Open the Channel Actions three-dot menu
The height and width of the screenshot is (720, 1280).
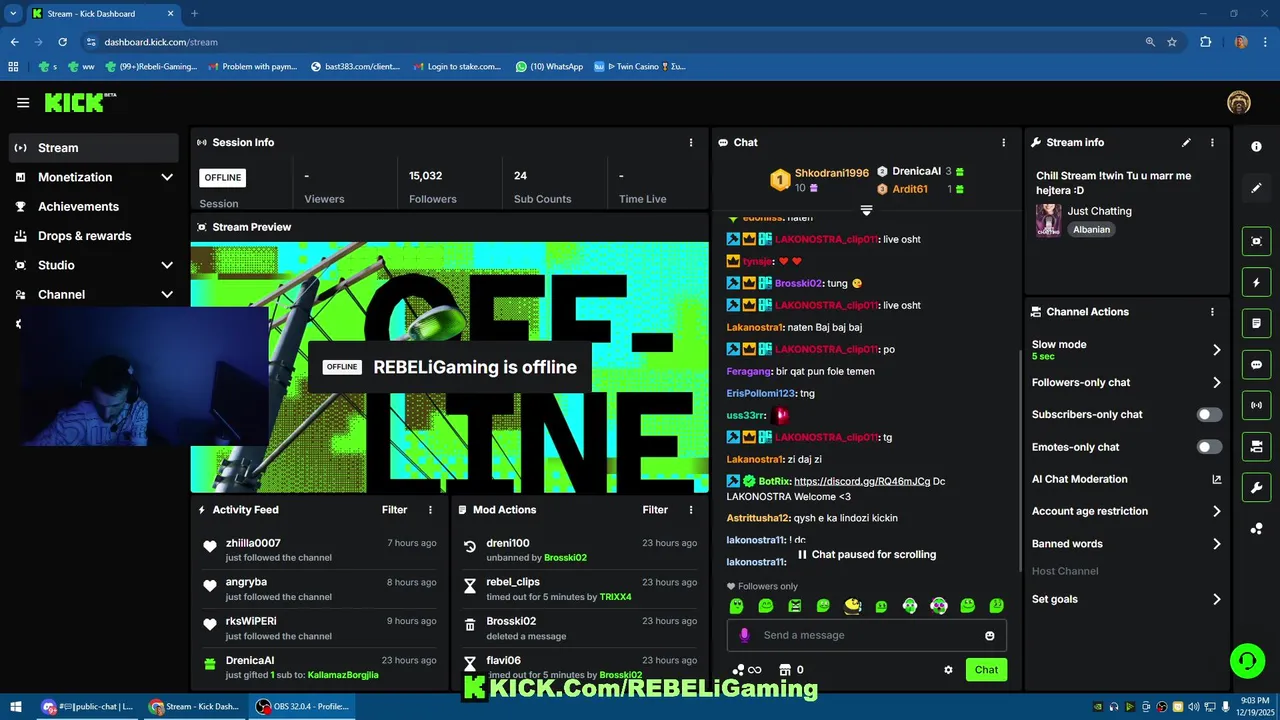(x=1212, y=312)
